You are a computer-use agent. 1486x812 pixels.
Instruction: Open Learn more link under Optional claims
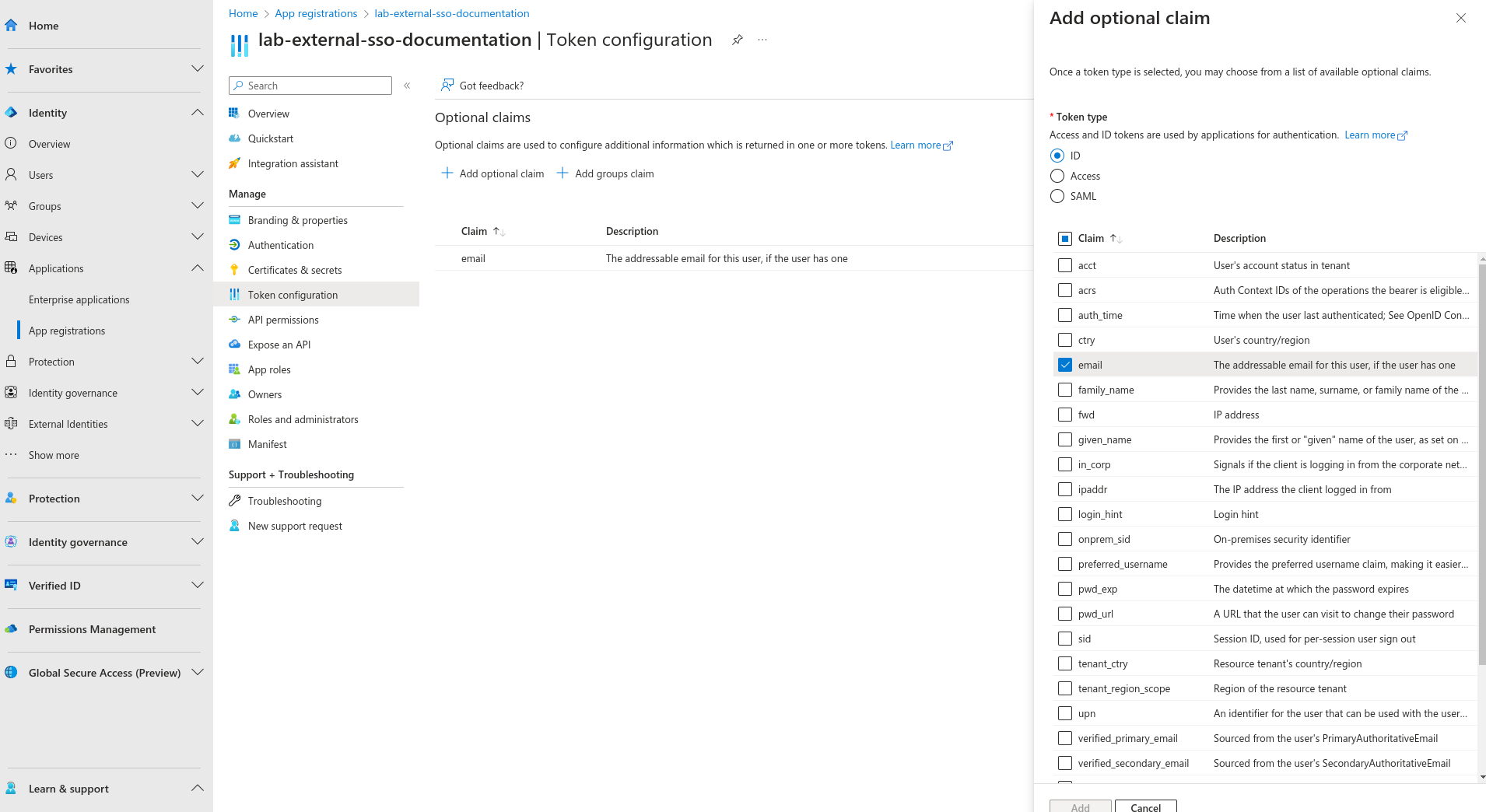coord(921,145)
